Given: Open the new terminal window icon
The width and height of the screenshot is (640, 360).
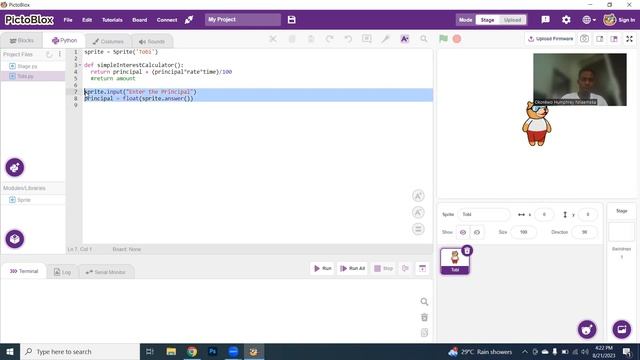Looking at the screenshot, I should 422,268.
